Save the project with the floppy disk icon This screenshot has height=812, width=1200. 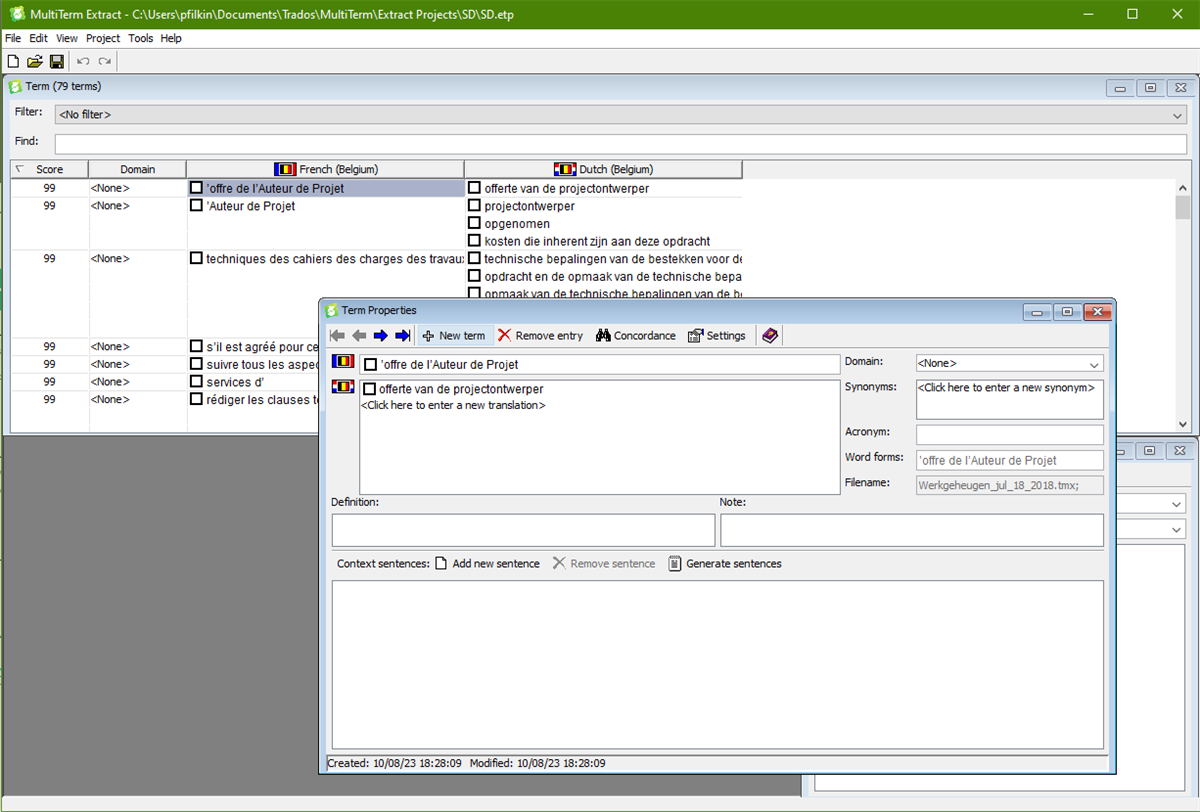pyautogui.click(x=57, y=62)
